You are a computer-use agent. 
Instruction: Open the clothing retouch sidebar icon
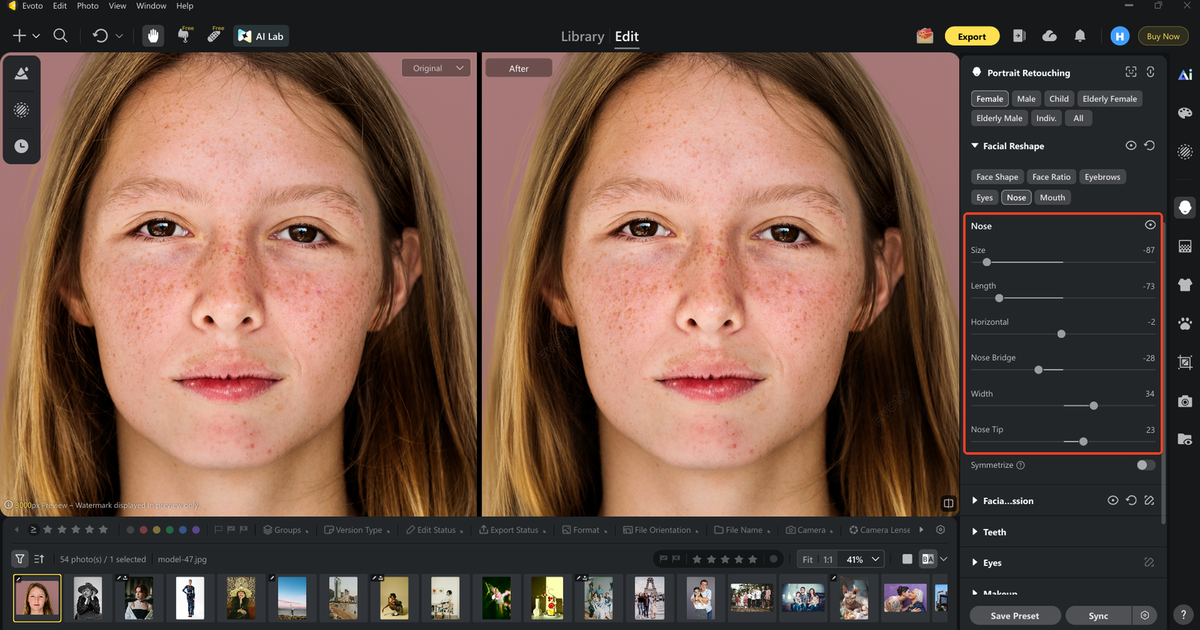tap(1185, 285)
